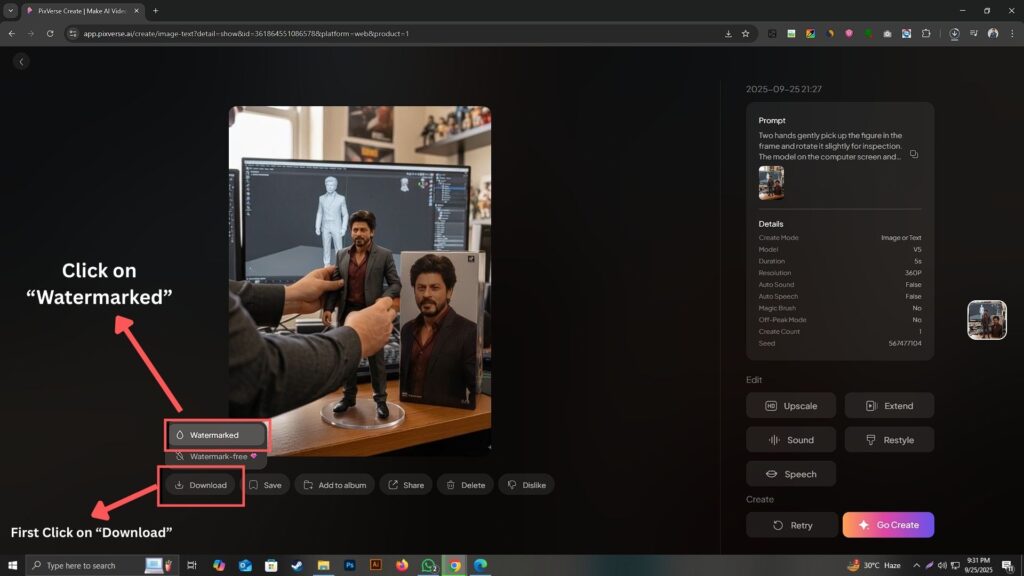Open the Speech edit option
This screenshot has height=576, width=1024.
pos(791,474)
